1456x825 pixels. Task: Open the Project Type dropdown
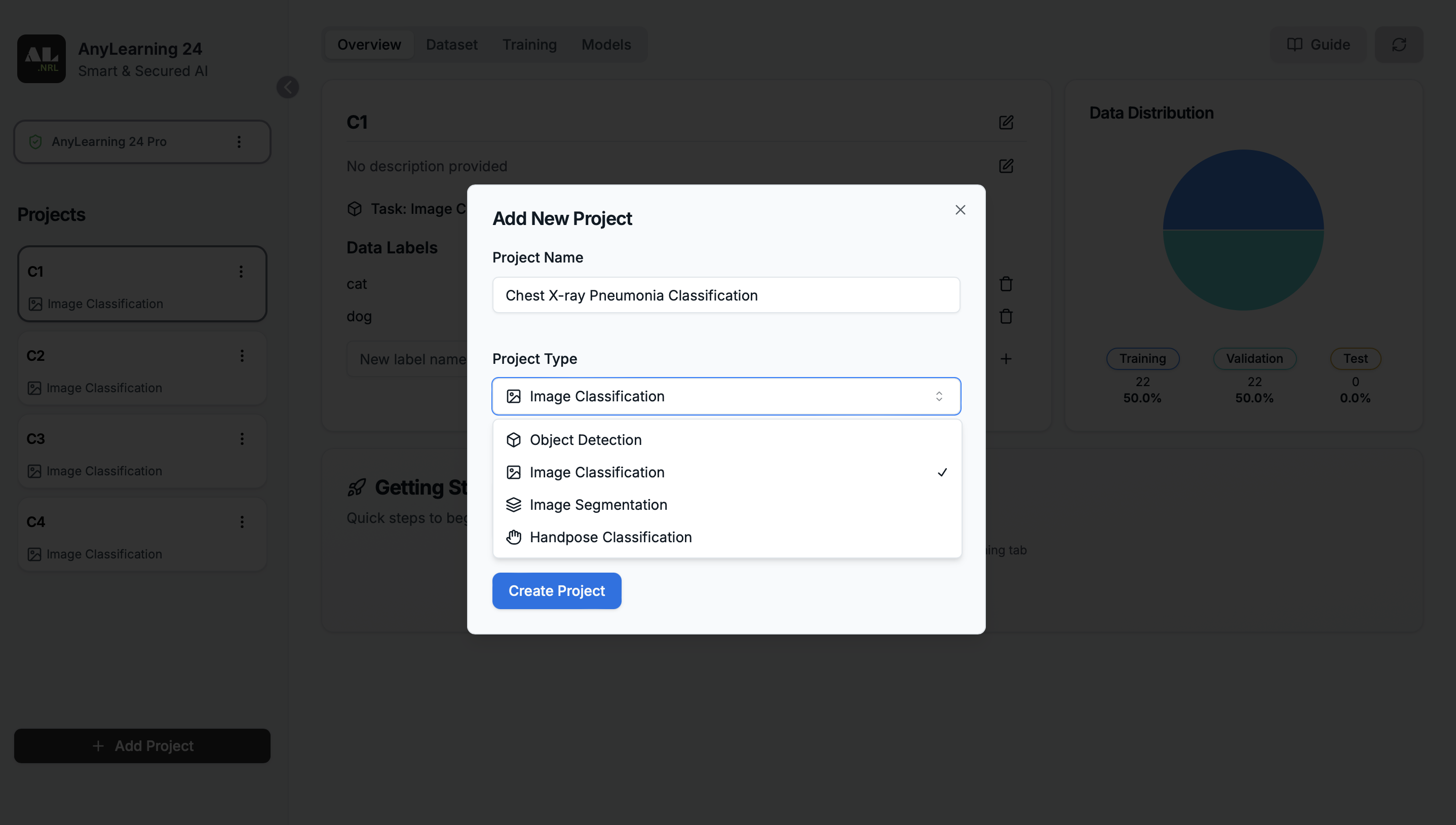725,395
